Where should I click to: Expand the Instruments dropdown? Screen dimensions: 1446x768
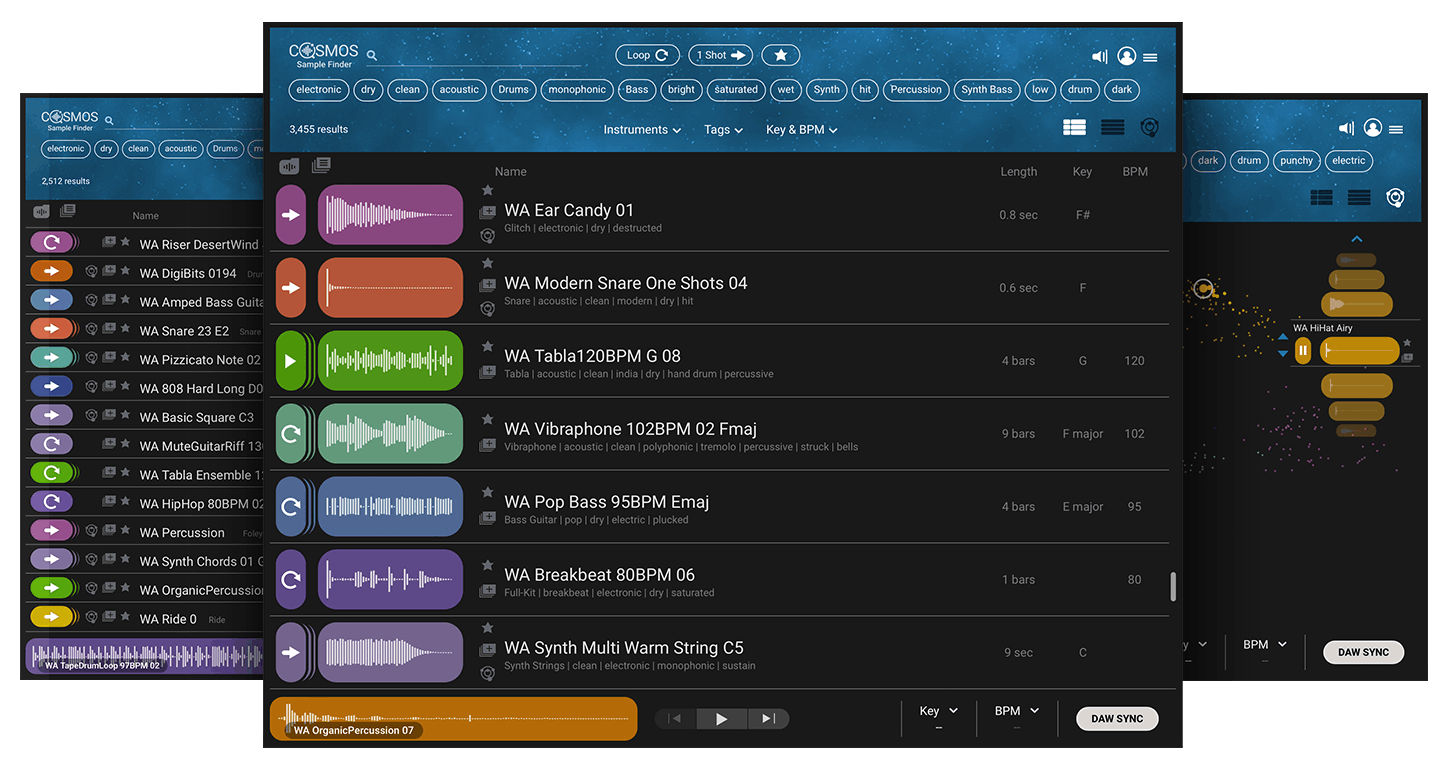pos(642,130)
